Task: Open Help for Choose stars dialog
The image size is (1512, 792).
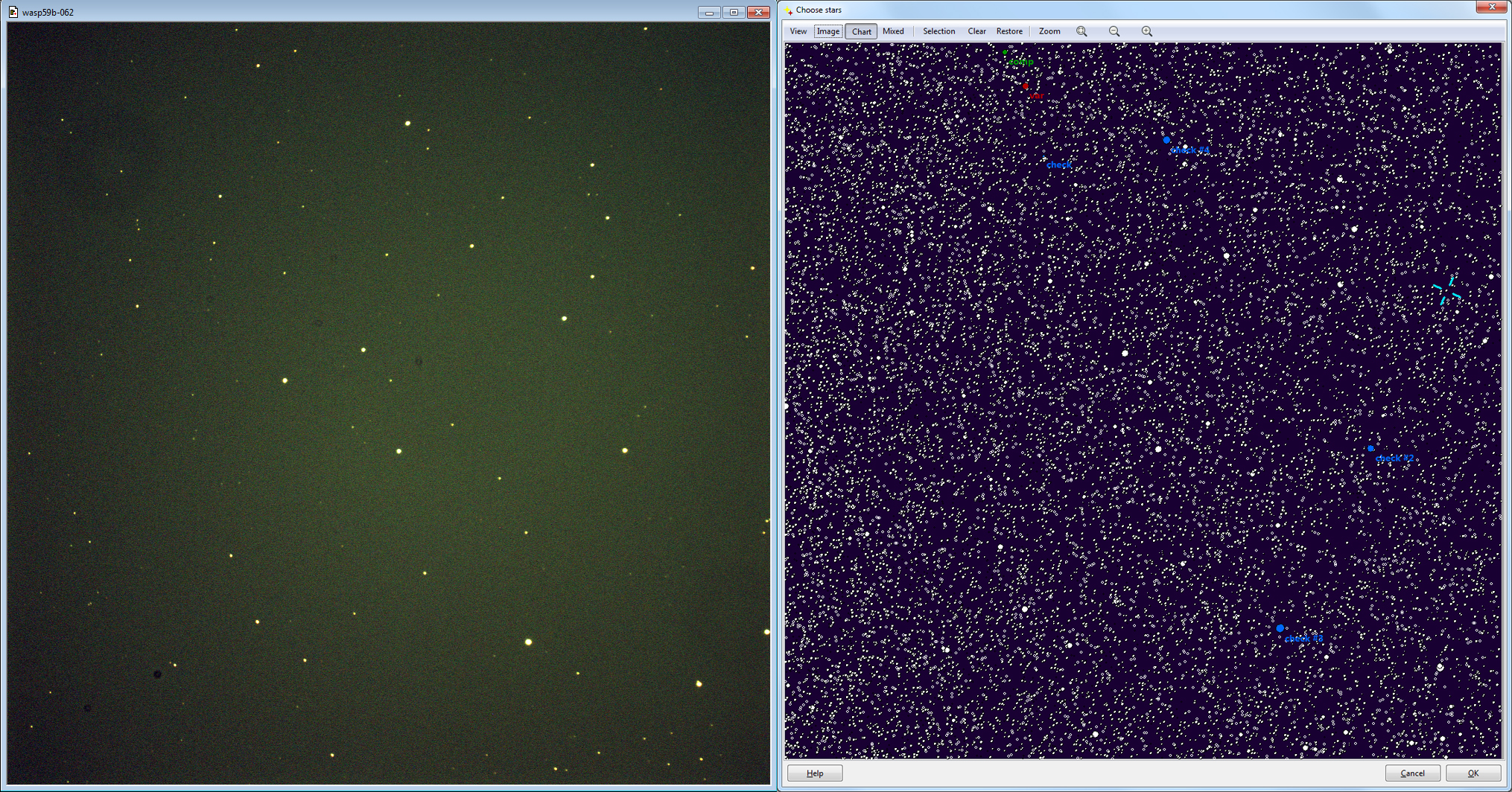Action: 815,773
